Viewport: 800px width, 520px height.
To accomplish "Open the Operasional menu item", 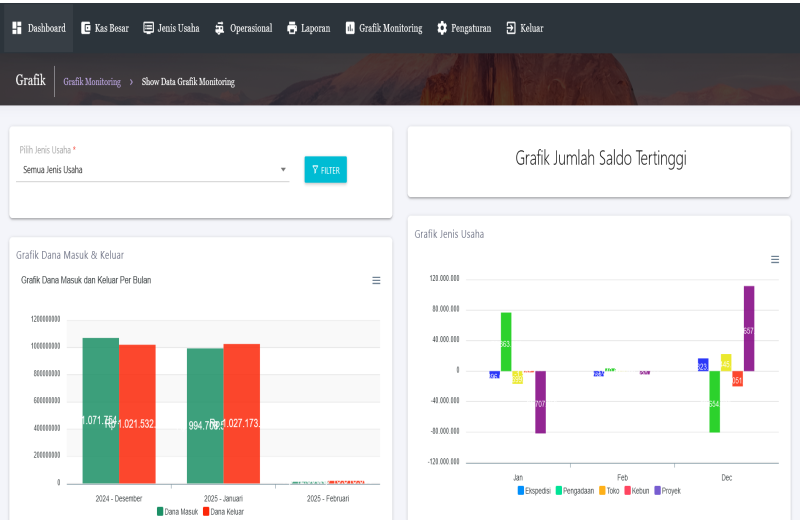I will click(250, 28).
